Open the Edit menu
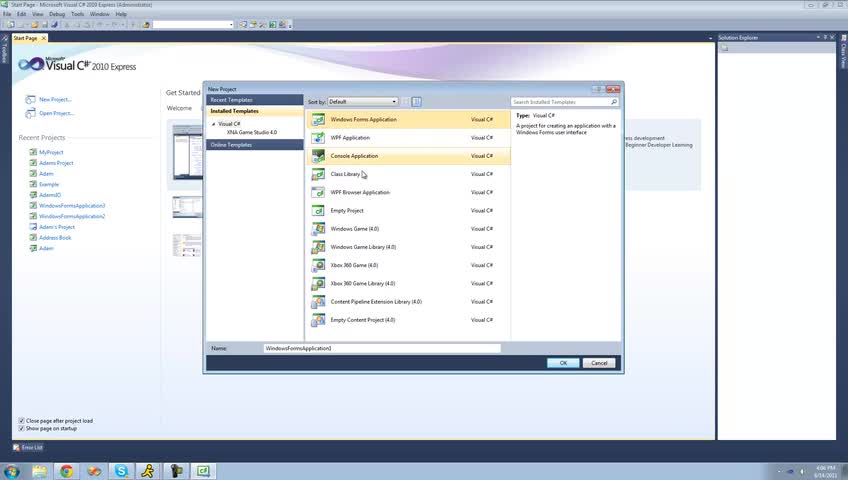848x480 pixels. tap(22, 14)
